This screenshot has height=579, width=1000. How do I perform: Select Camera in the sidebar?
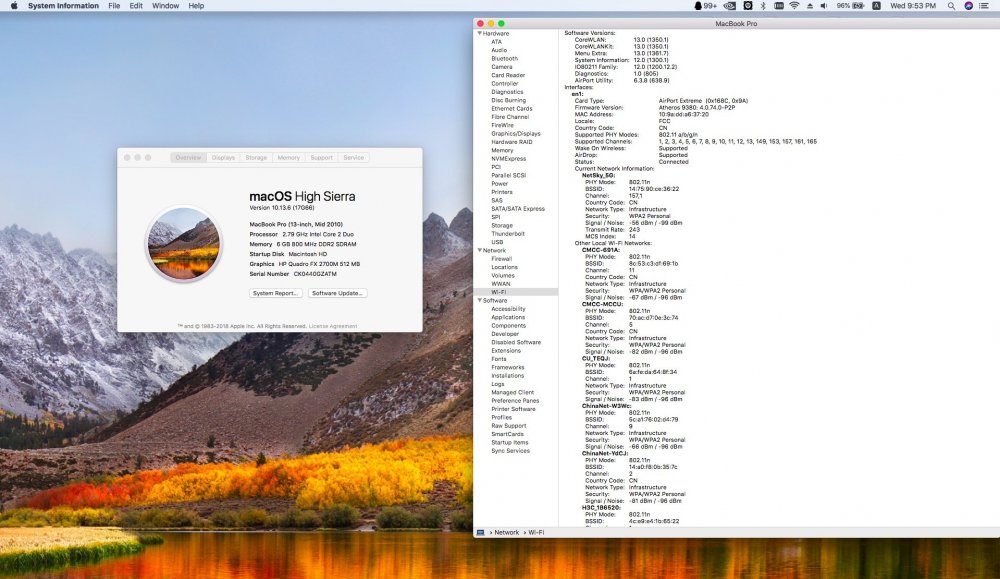click(x=501, y=67)
